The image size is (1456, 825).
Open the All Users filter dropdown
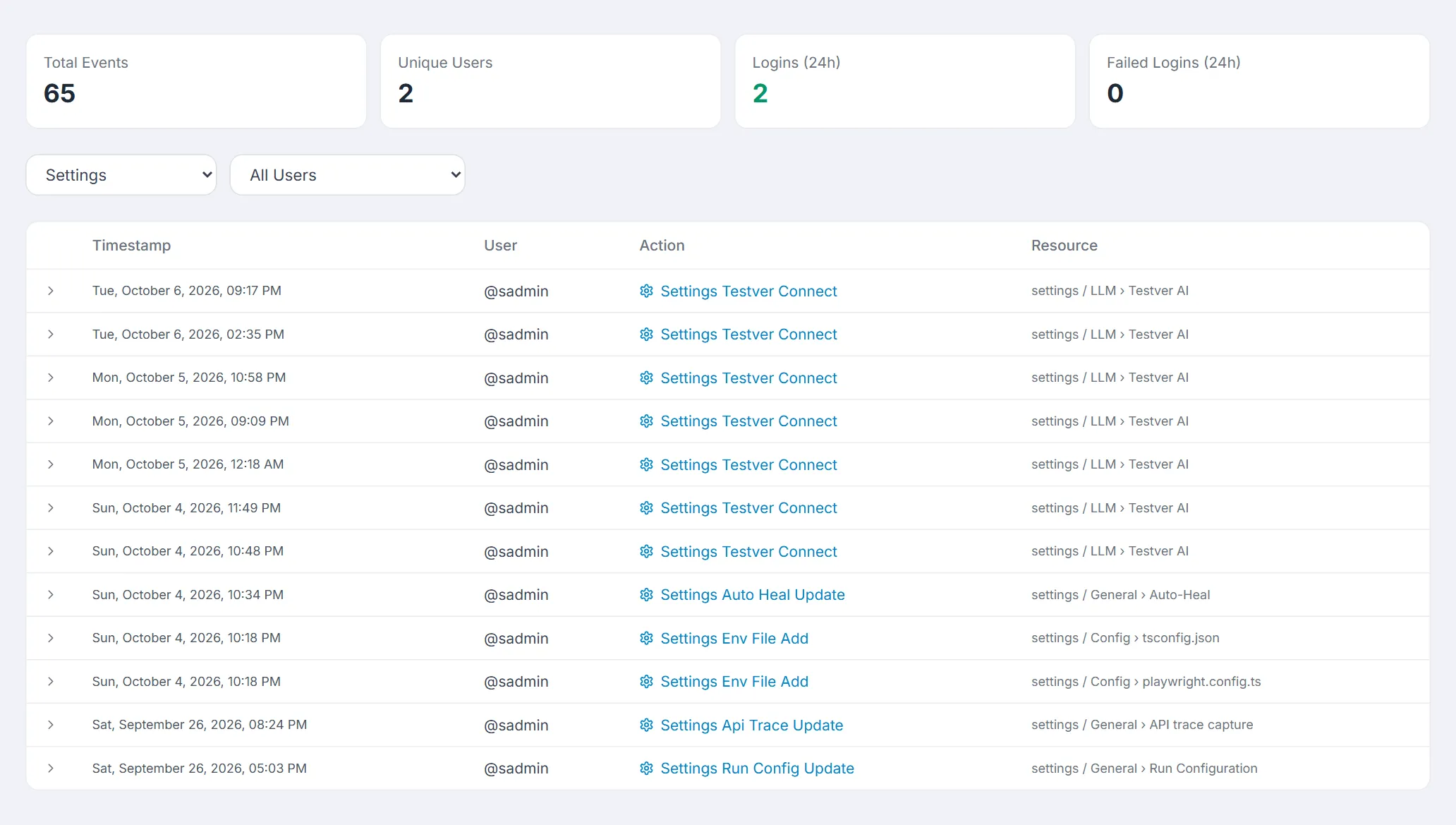click(348, 175)
